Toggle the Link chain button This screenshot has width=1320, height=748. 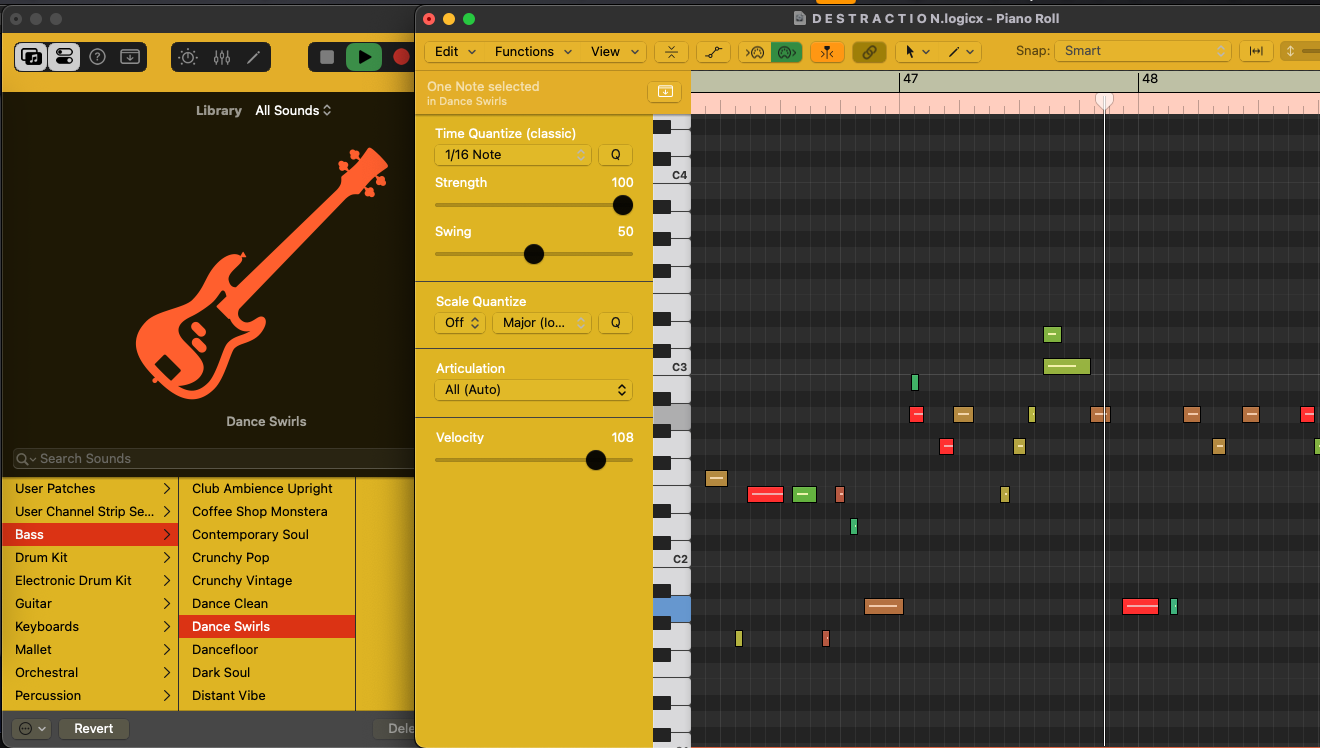click(x=869, y=52)
